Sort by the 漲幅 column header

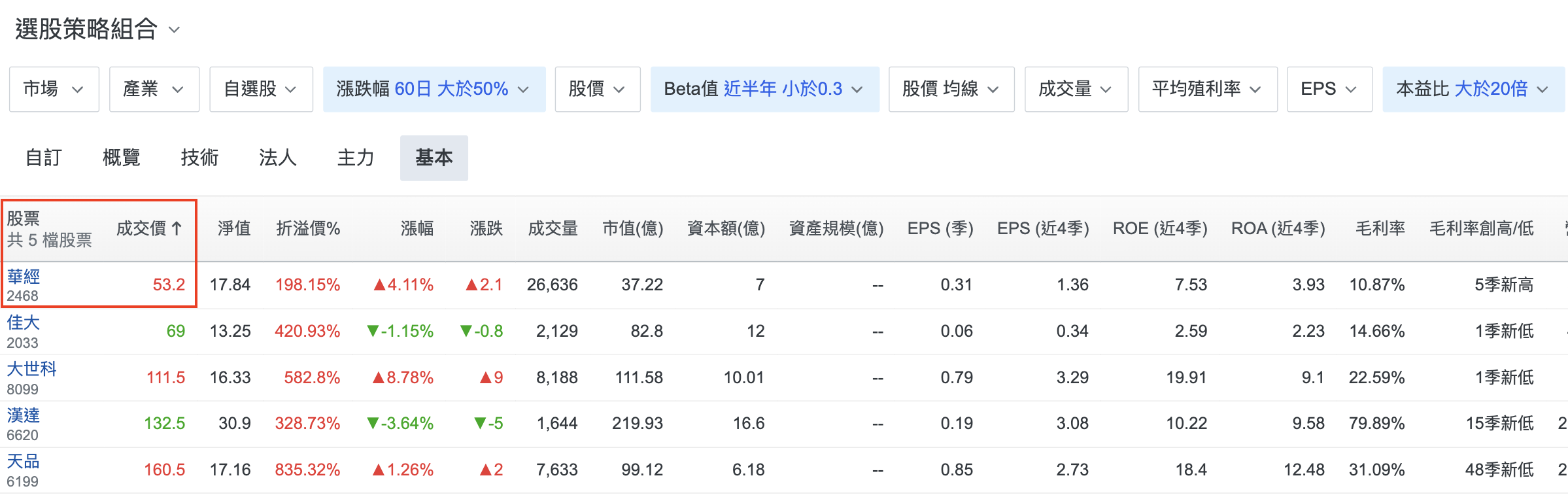tap(417, 229)
